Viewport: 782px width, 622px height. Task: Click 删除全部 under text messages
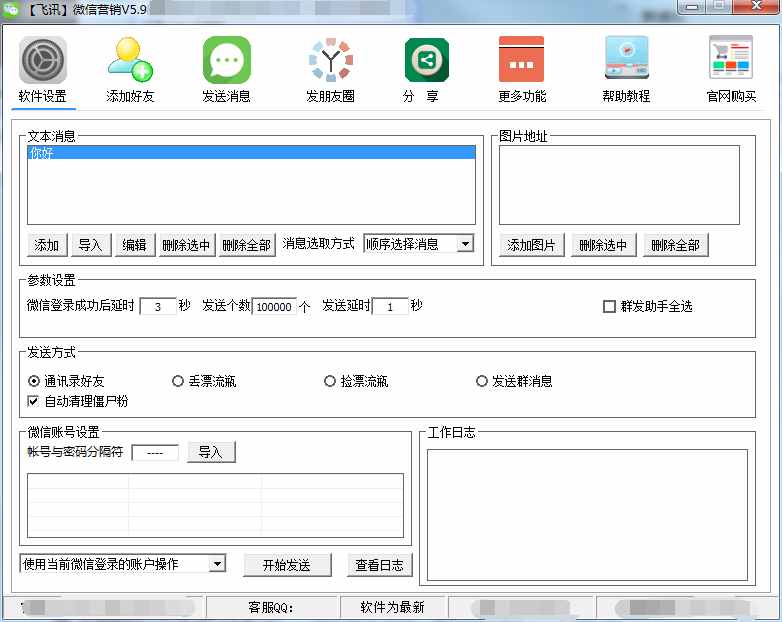(246, 245)
